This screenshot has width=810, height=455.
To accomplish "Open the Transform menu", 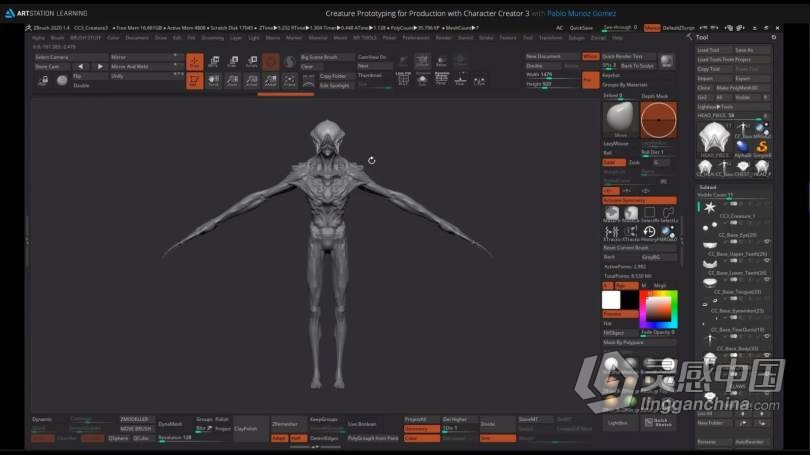I will pyautogui.click(x=550, y=38).
